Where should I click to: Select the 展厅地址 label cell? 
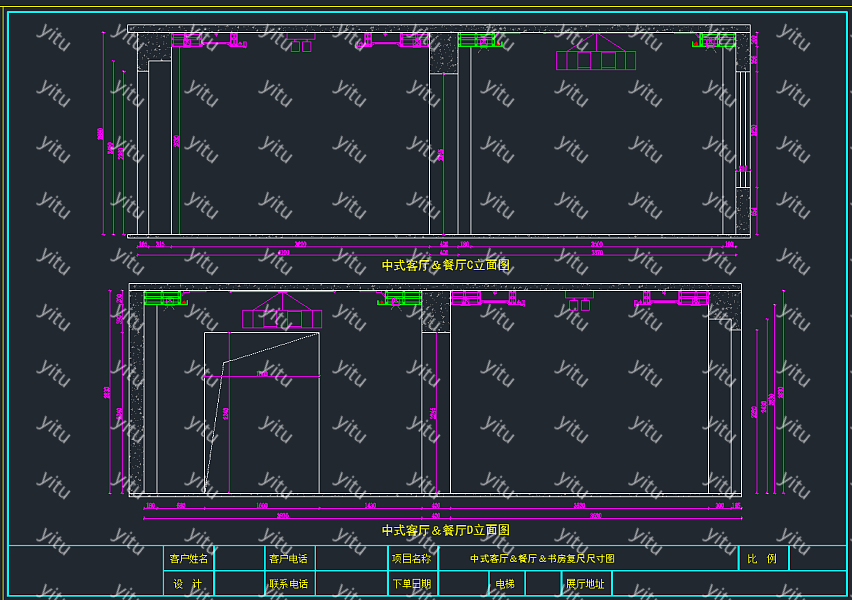coord(586,584)
